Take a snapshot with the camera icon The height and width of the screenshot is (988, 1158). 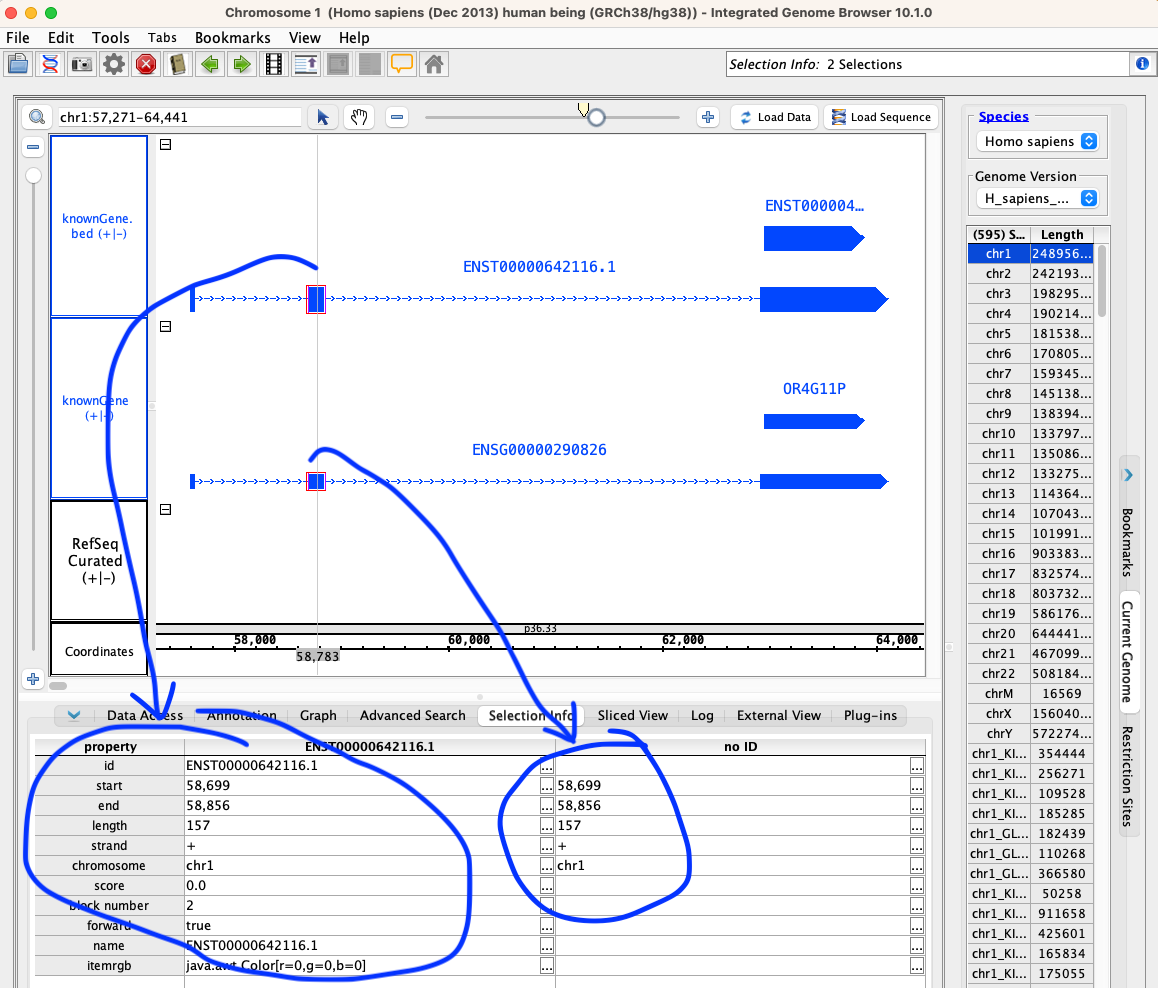coord(81,65)
